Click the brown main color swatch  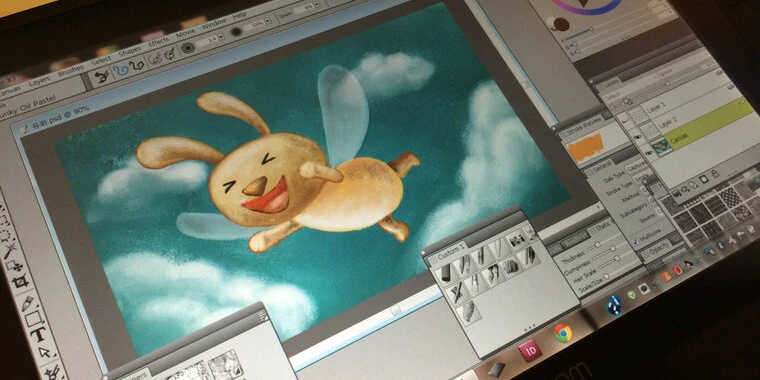(x=562, y=24)
